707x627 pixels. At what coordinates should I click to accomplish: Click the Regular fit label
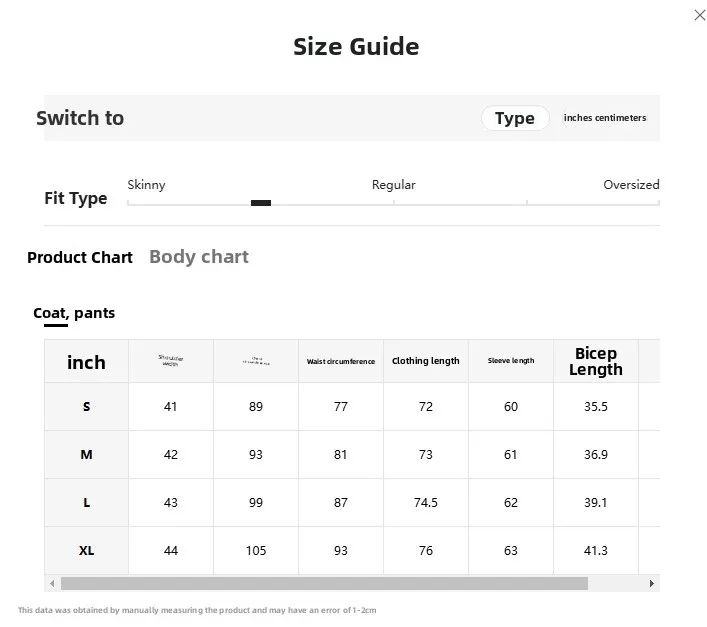394,185
